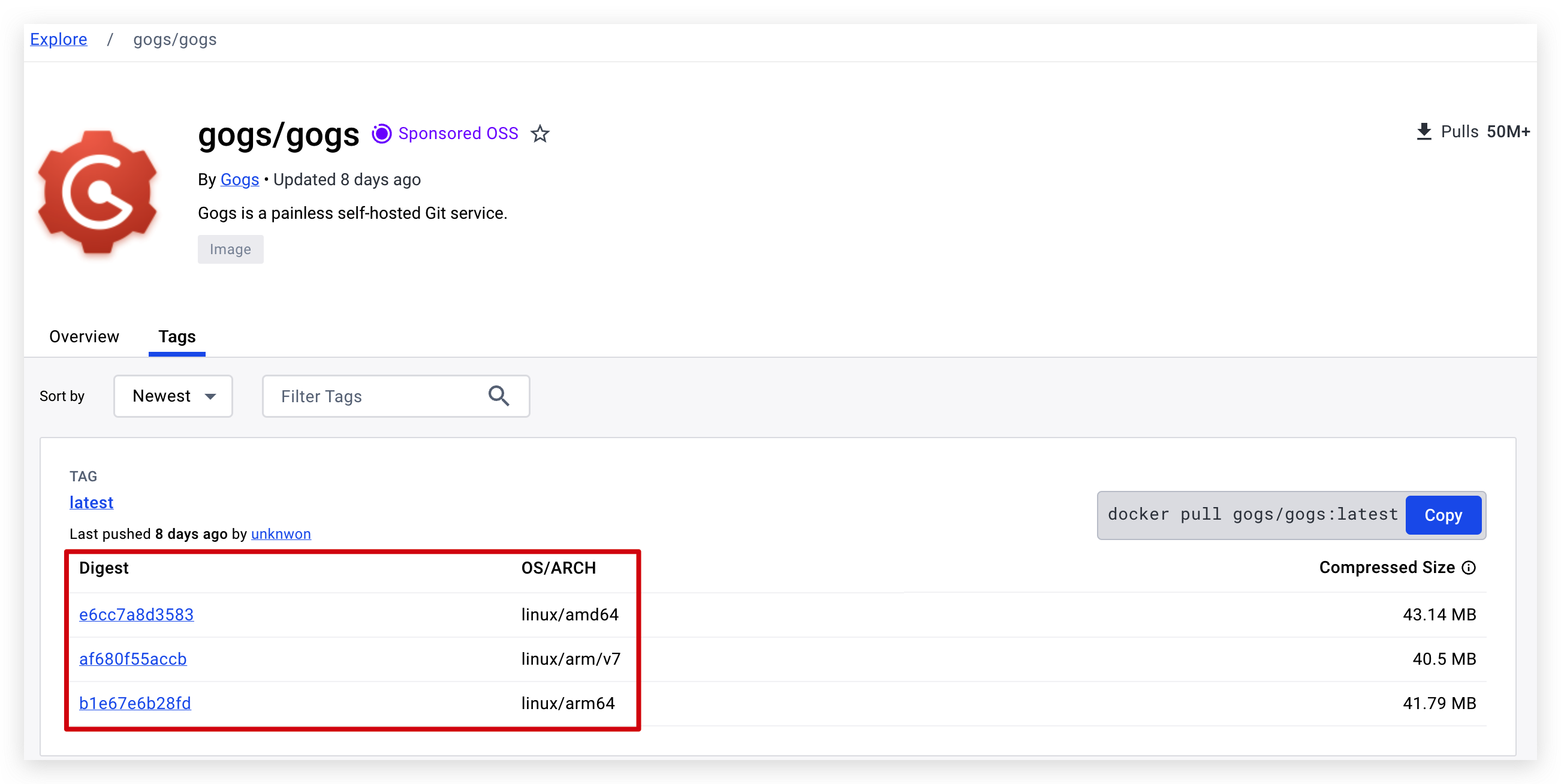
Task: Open the Gogs publisher link
Action: coord(240,180)
